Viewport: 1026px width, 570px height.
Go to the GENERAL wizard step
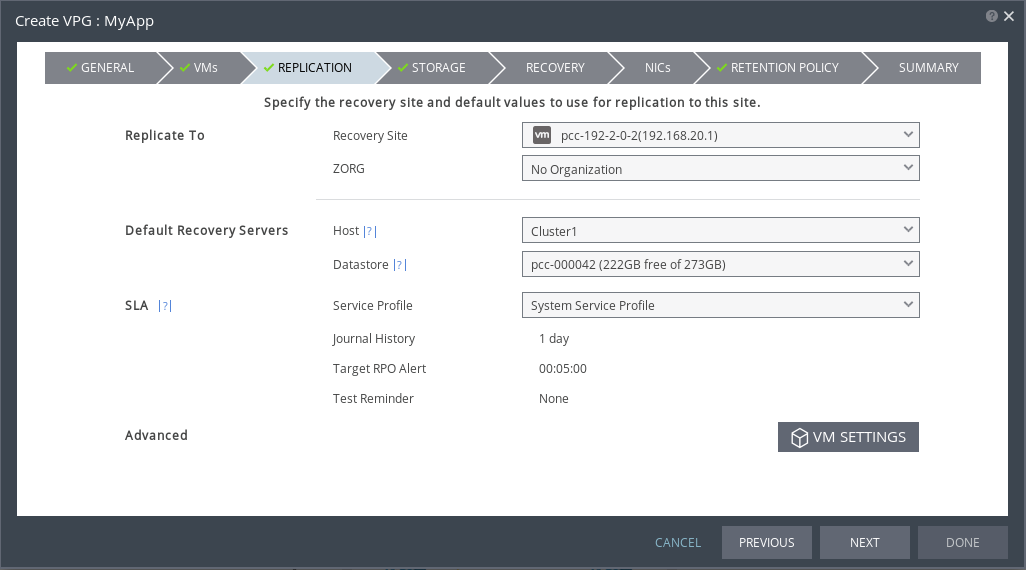100,68
